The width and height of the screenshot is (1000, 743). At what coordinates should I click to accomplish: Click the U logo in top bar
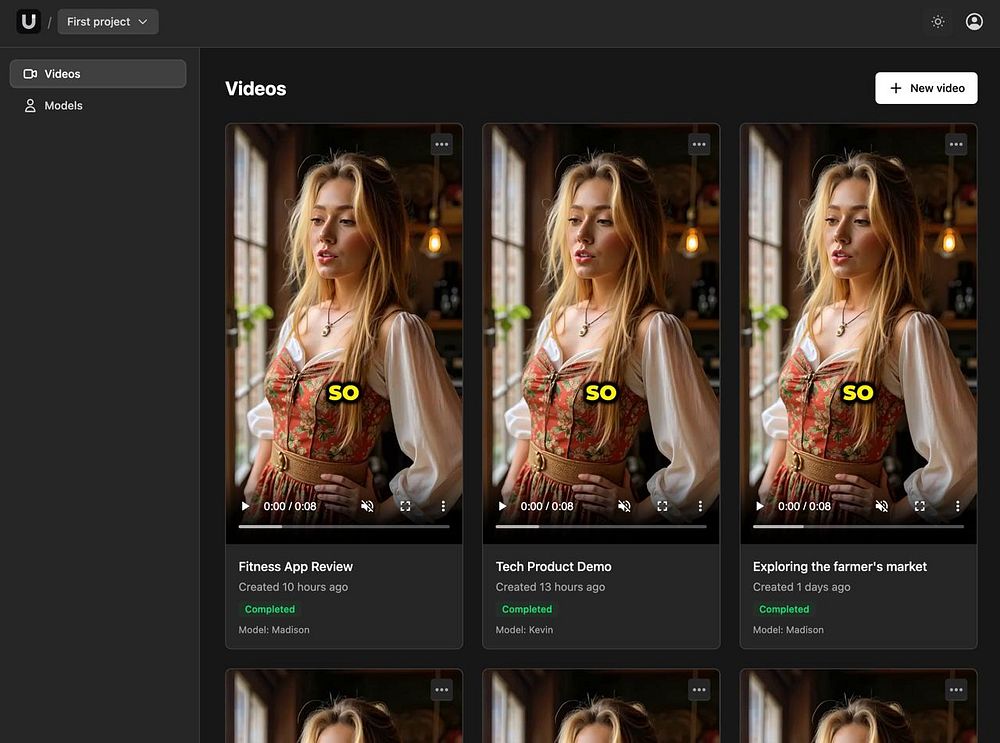pyautogui.click(x=28, y=22)
